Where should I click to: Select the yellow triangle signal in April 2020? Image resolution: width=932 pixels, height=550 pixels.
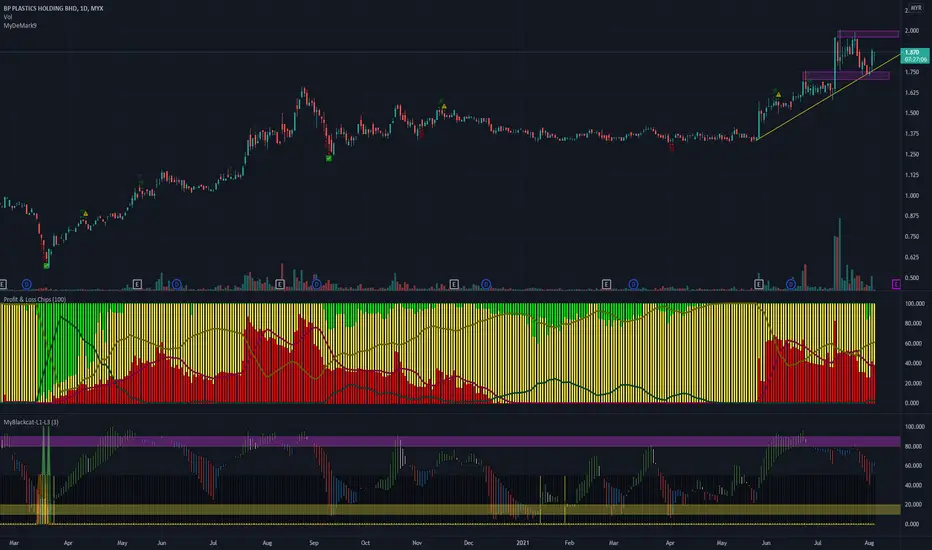coord(86,213)
